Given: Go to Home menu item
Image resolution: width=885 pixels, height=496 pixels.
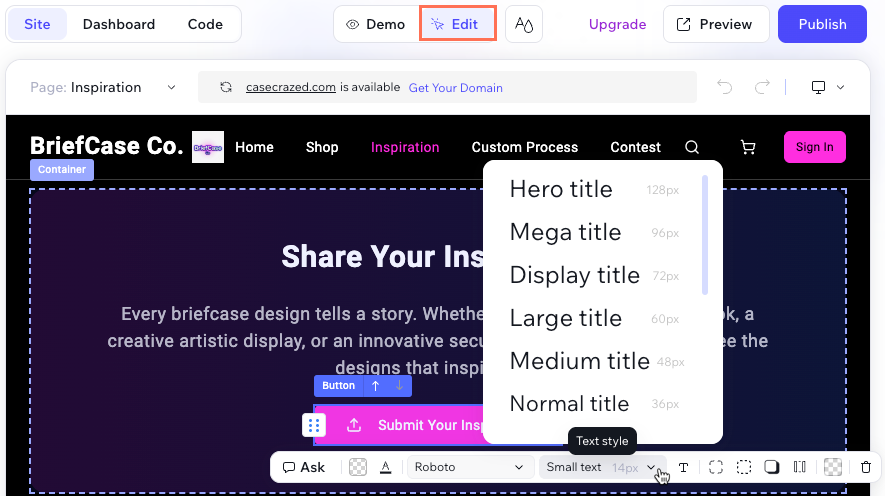Looking at the screenshot, I should click(254, 147).
